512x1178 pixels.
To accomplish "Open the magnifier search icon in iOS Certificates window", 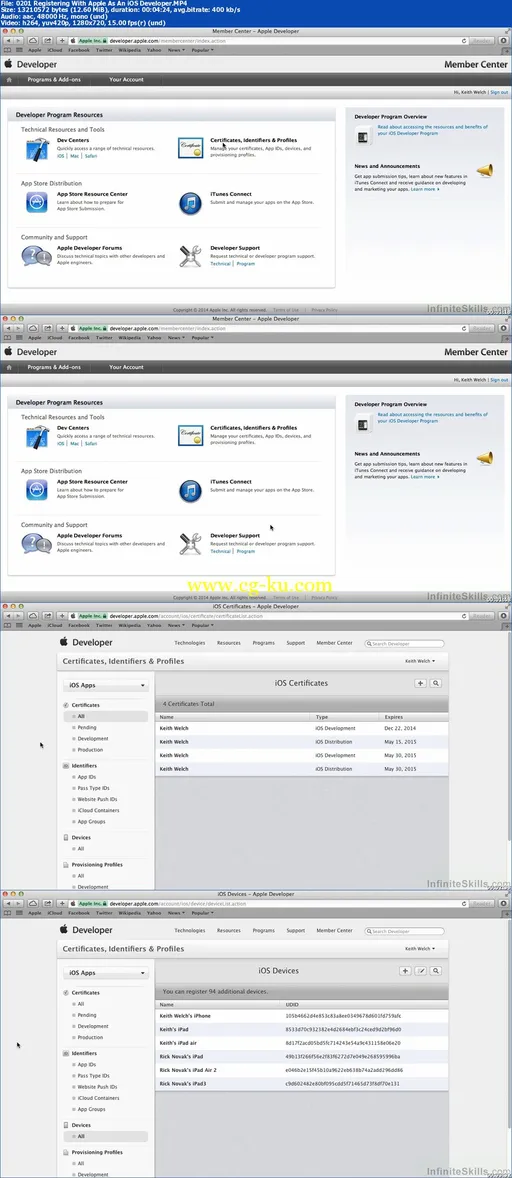I will (x=436, y=683).
